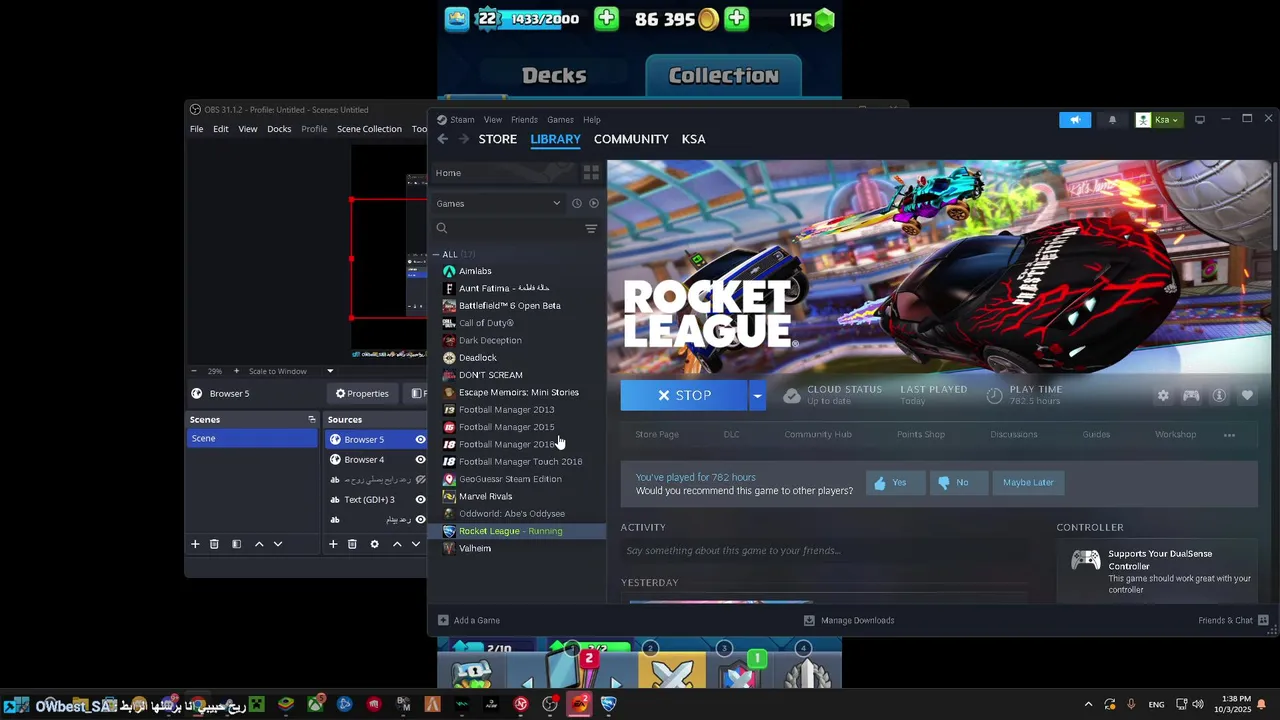Toggle visibility of last OBS text source
Image resolution: width=1280 pixels, height=720 pixels.
click(x=420, y=520)
